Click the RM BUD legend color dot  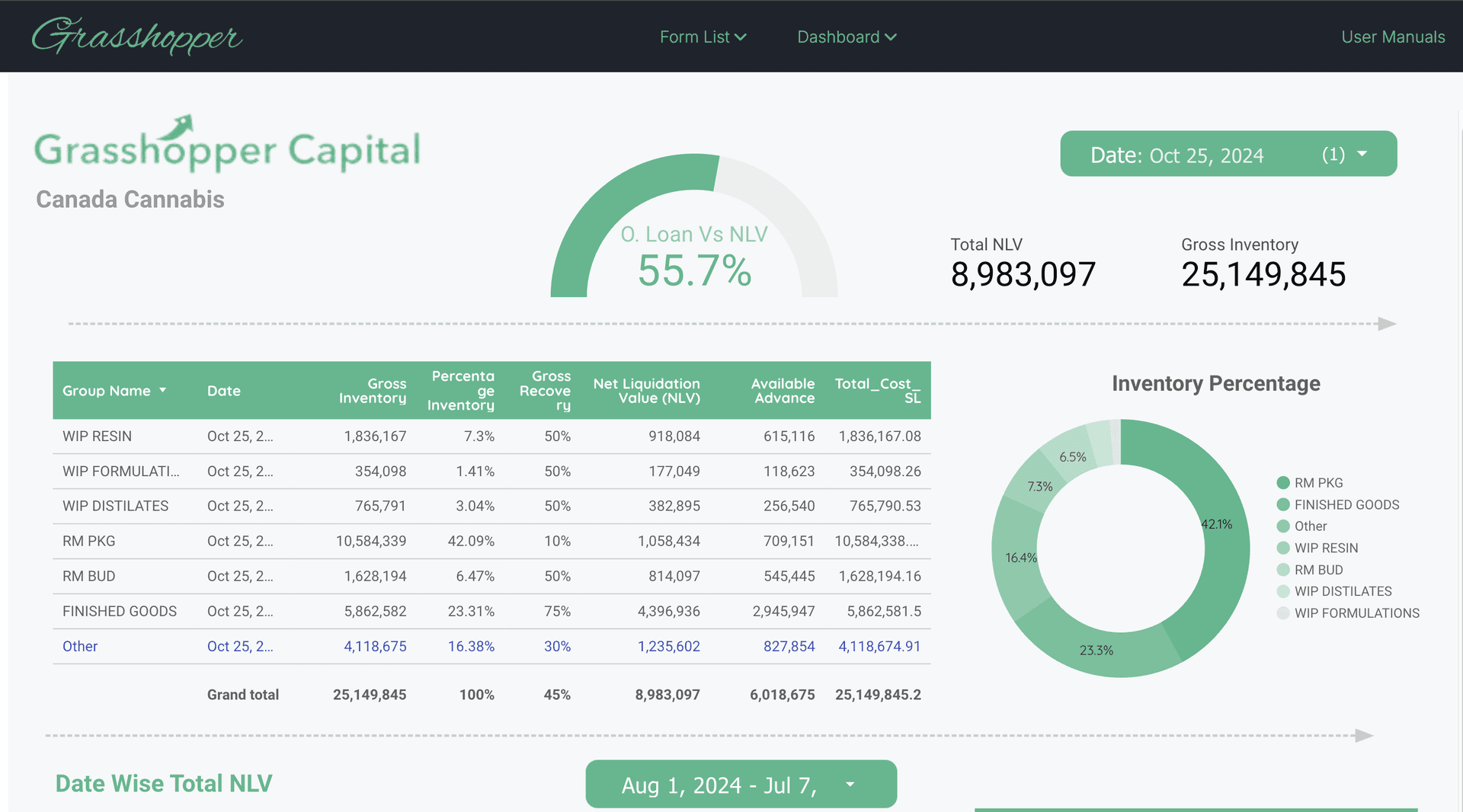click(x=1282, y=569)
